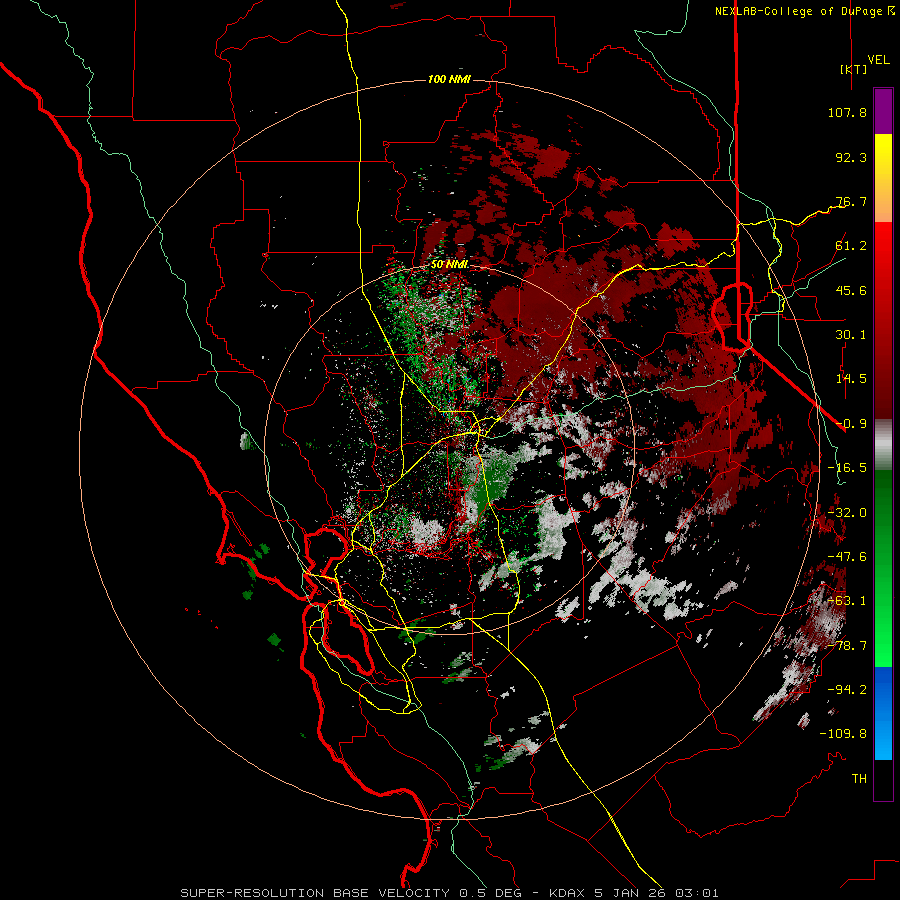Select the 61.2 velocity scale label
This screenshot has height=900, width=900.
(x=851, y=246)
